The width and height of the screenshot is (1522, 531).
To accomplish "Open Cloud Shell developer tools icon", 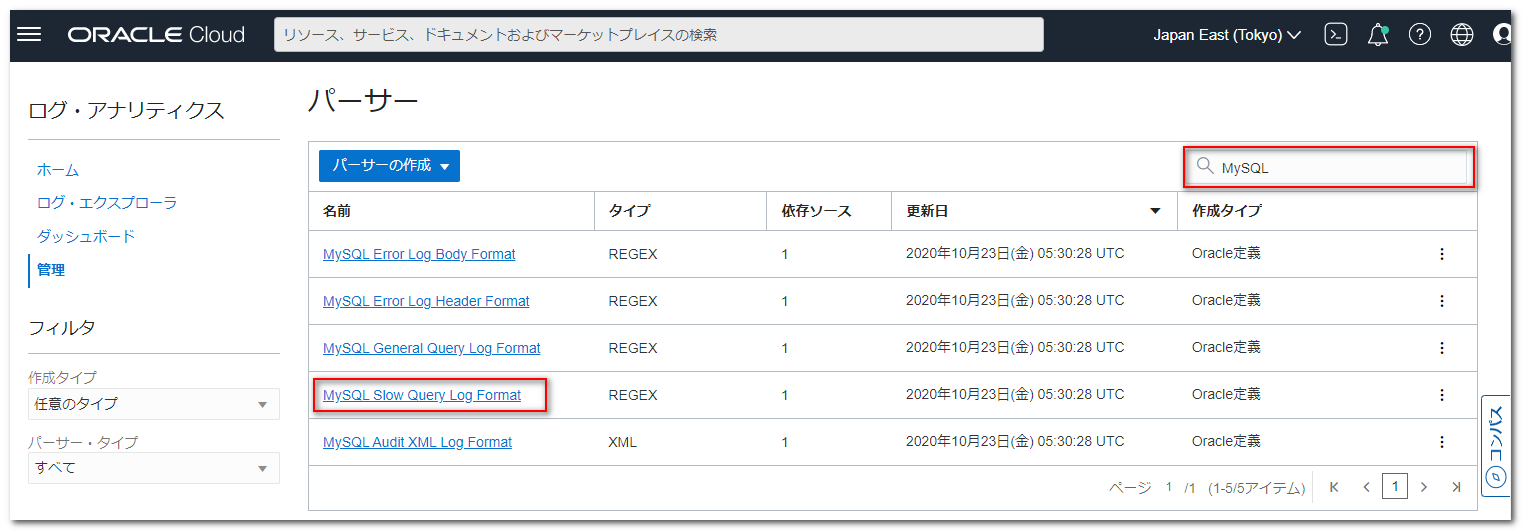I will click(1335, 34).
